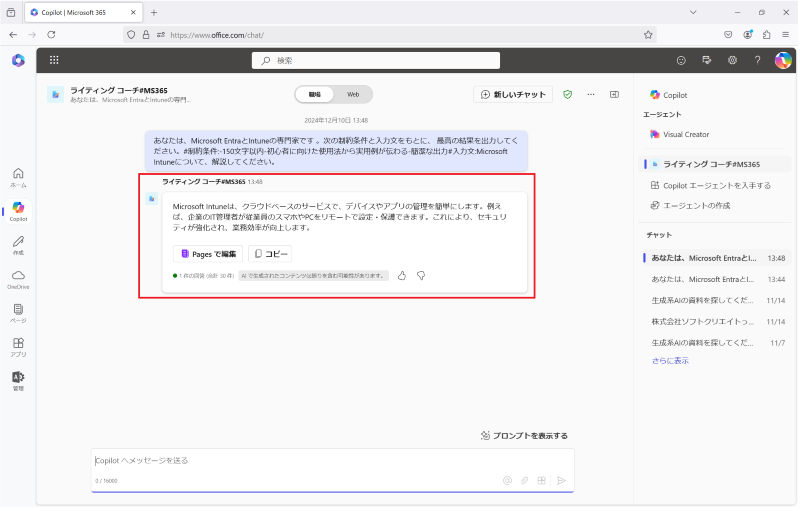This screenshot has width=800, height=511.
Task: Open the header chat notes icon
Action: (707, 60)
